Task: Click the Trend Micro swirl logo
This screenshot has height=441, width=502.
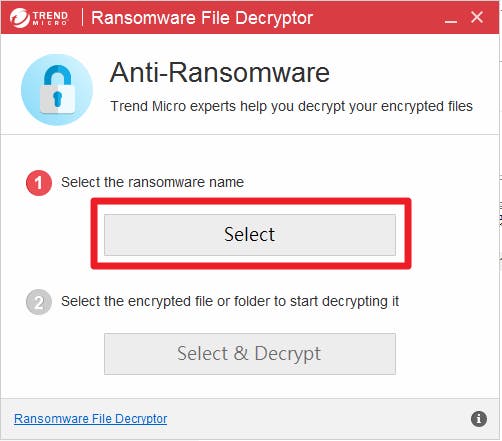Action: 20,18
